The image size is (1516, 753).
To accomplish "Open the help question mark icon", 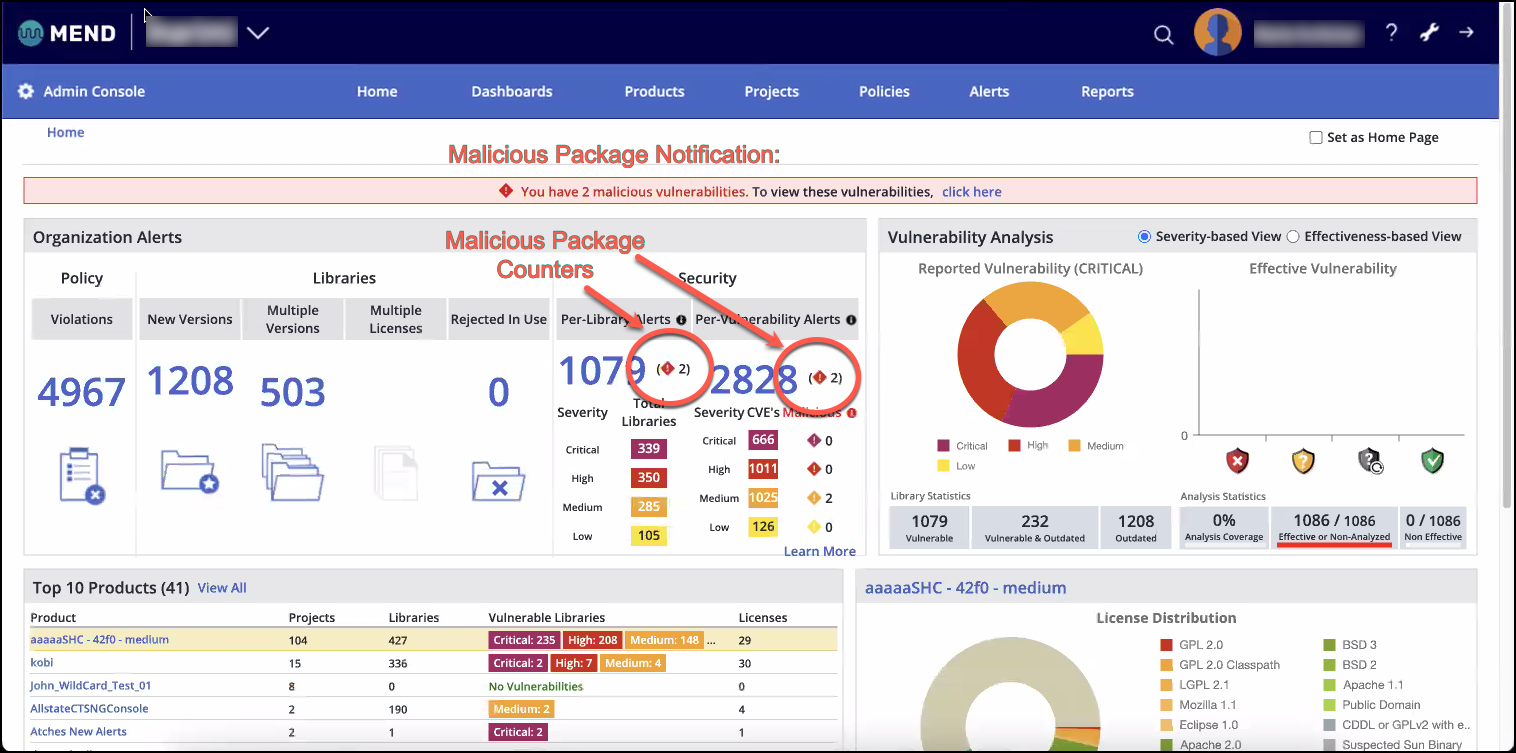I will [1391, 32].
